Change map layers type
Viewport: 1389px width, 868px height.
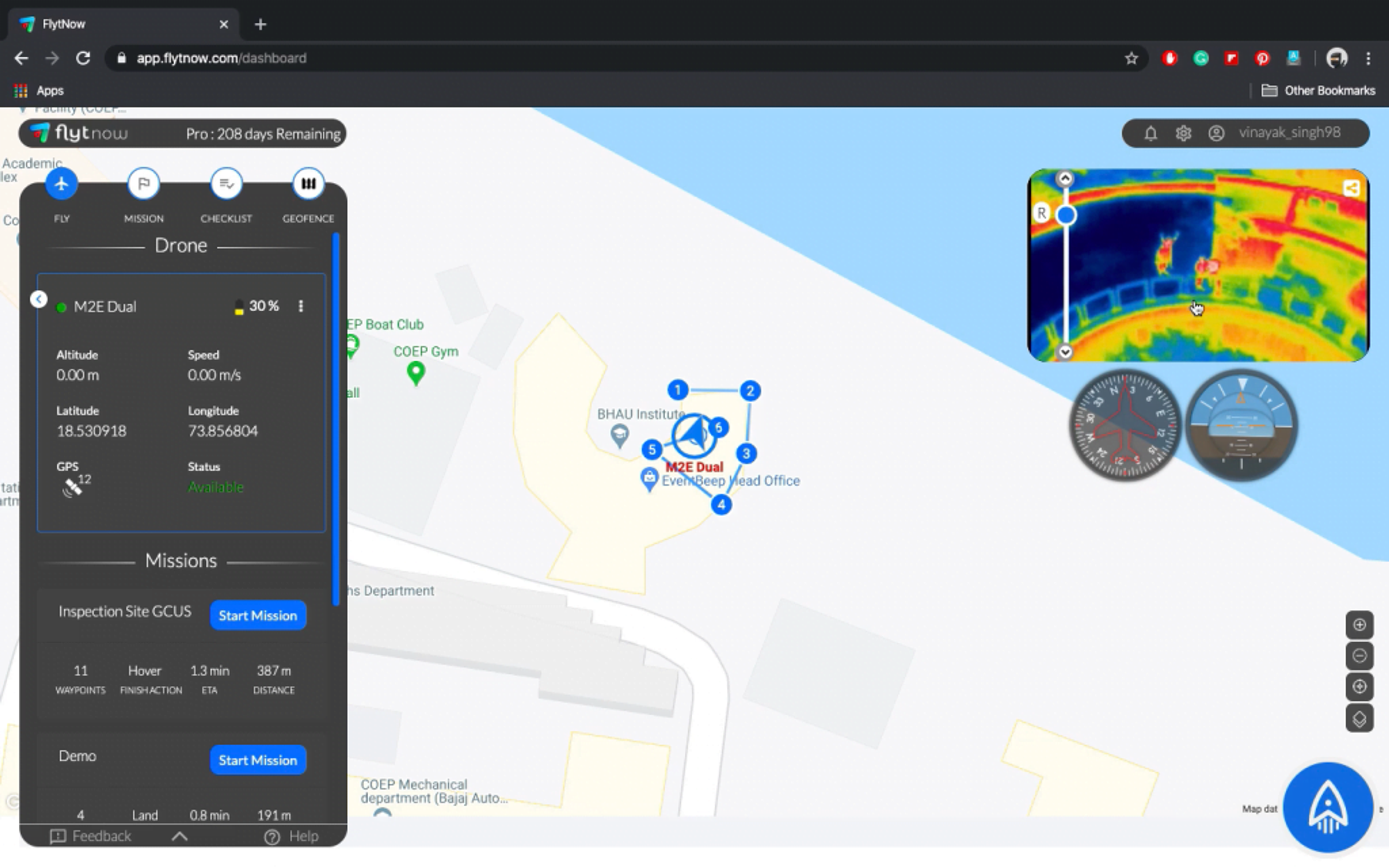tap(1359, 719)
